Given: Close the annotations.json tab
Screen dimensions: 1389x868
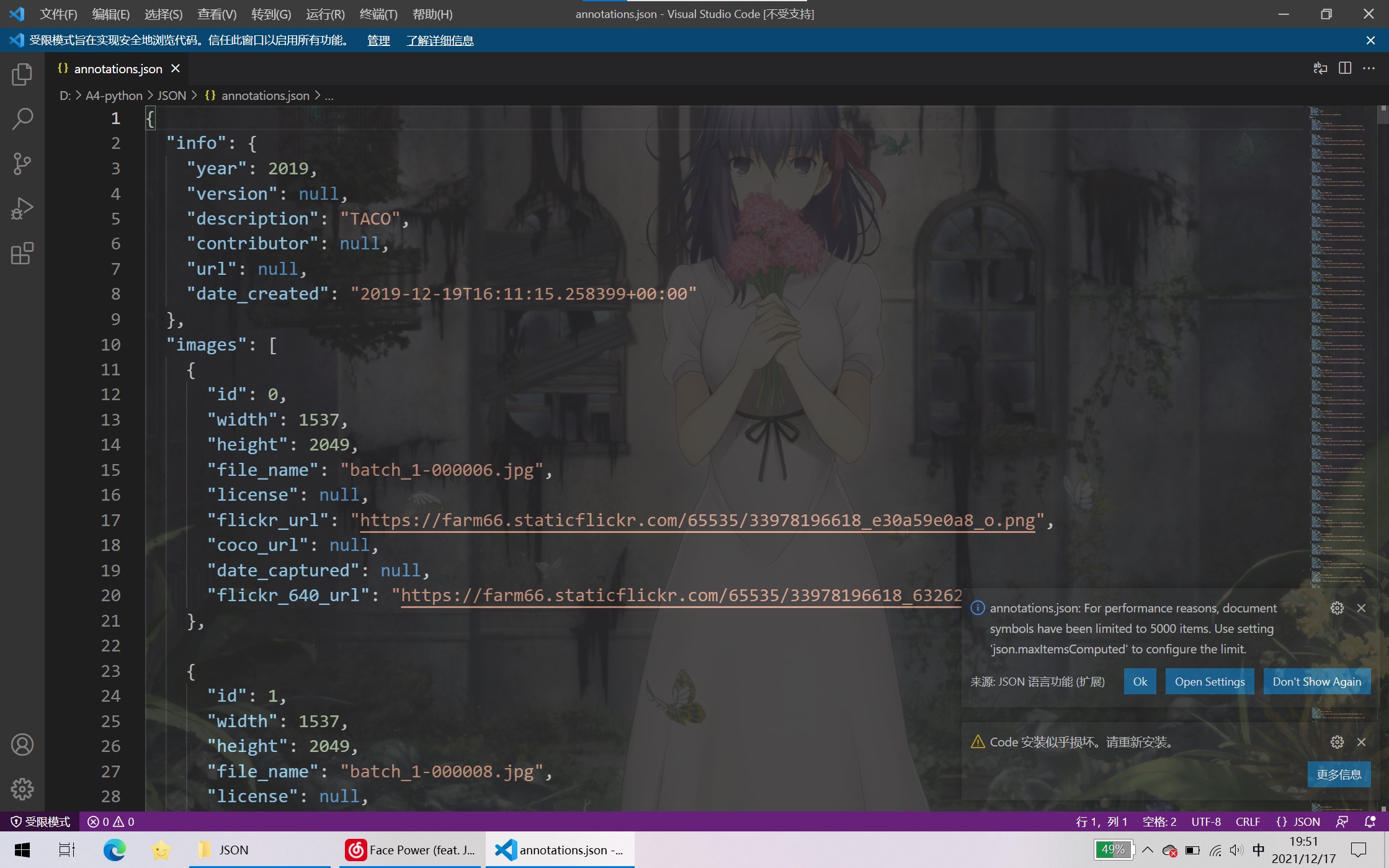Looking at the screenshot, I should click(176, 68).
